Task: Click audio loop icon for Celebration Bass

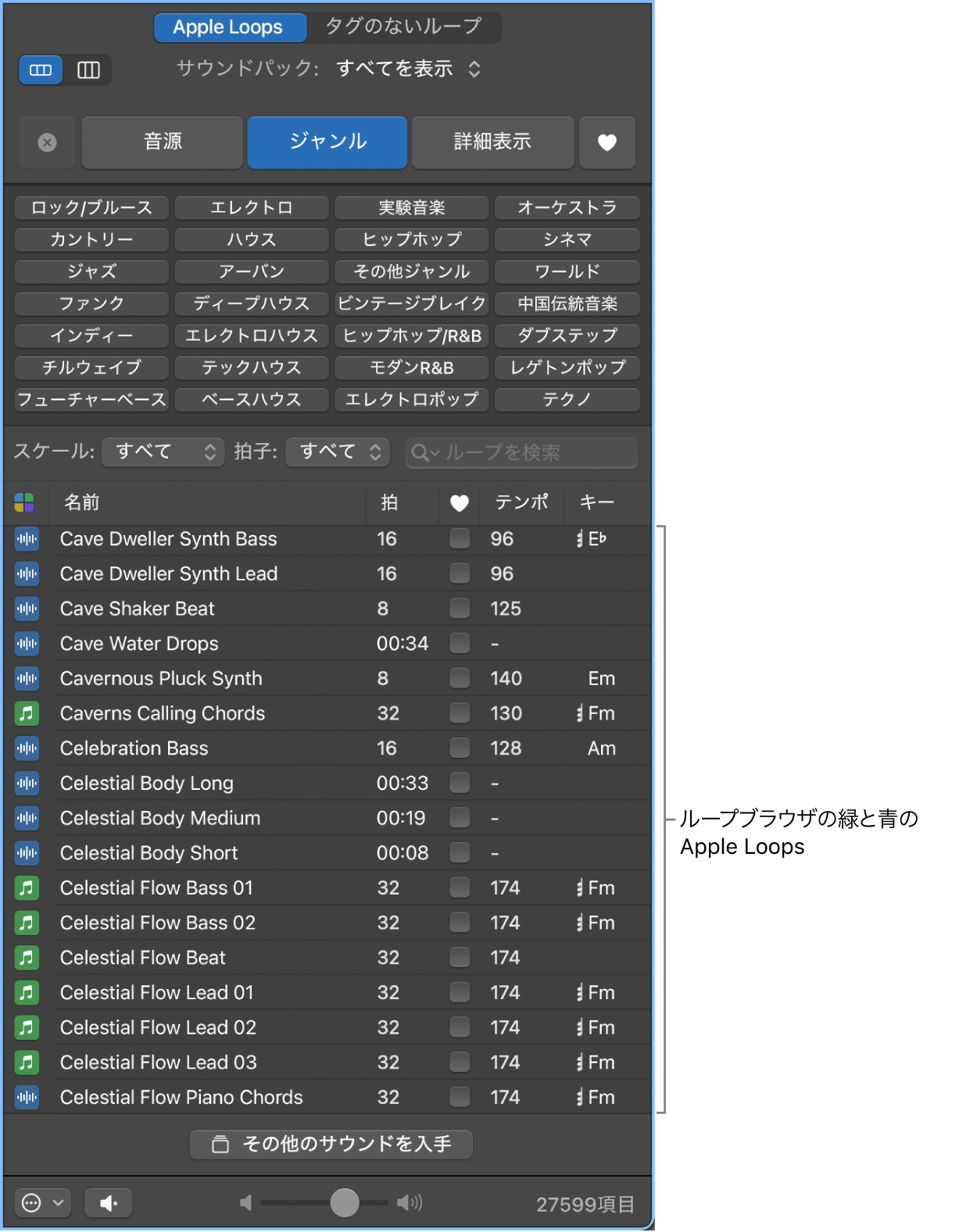Action: (x=27, y=748)
